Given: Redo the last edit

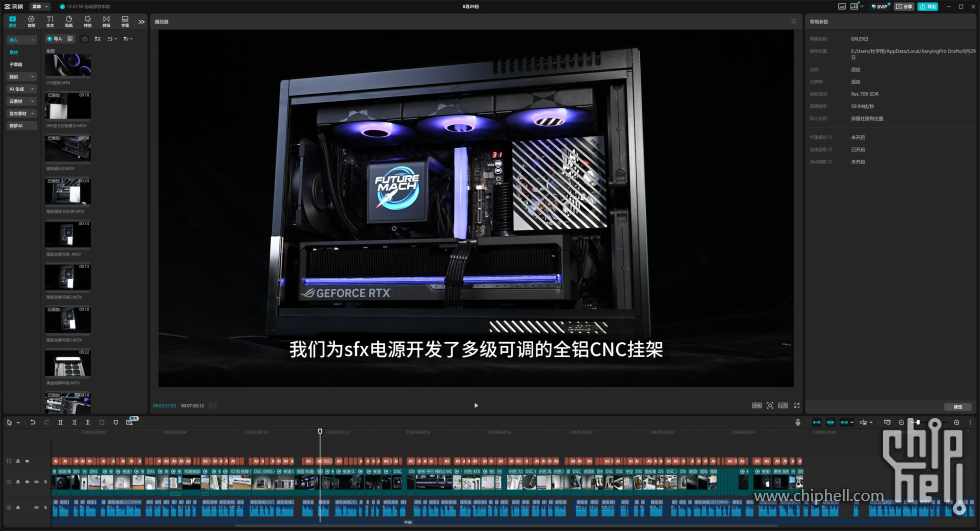Looking at the screenshot, I should (x=46, y=422).
